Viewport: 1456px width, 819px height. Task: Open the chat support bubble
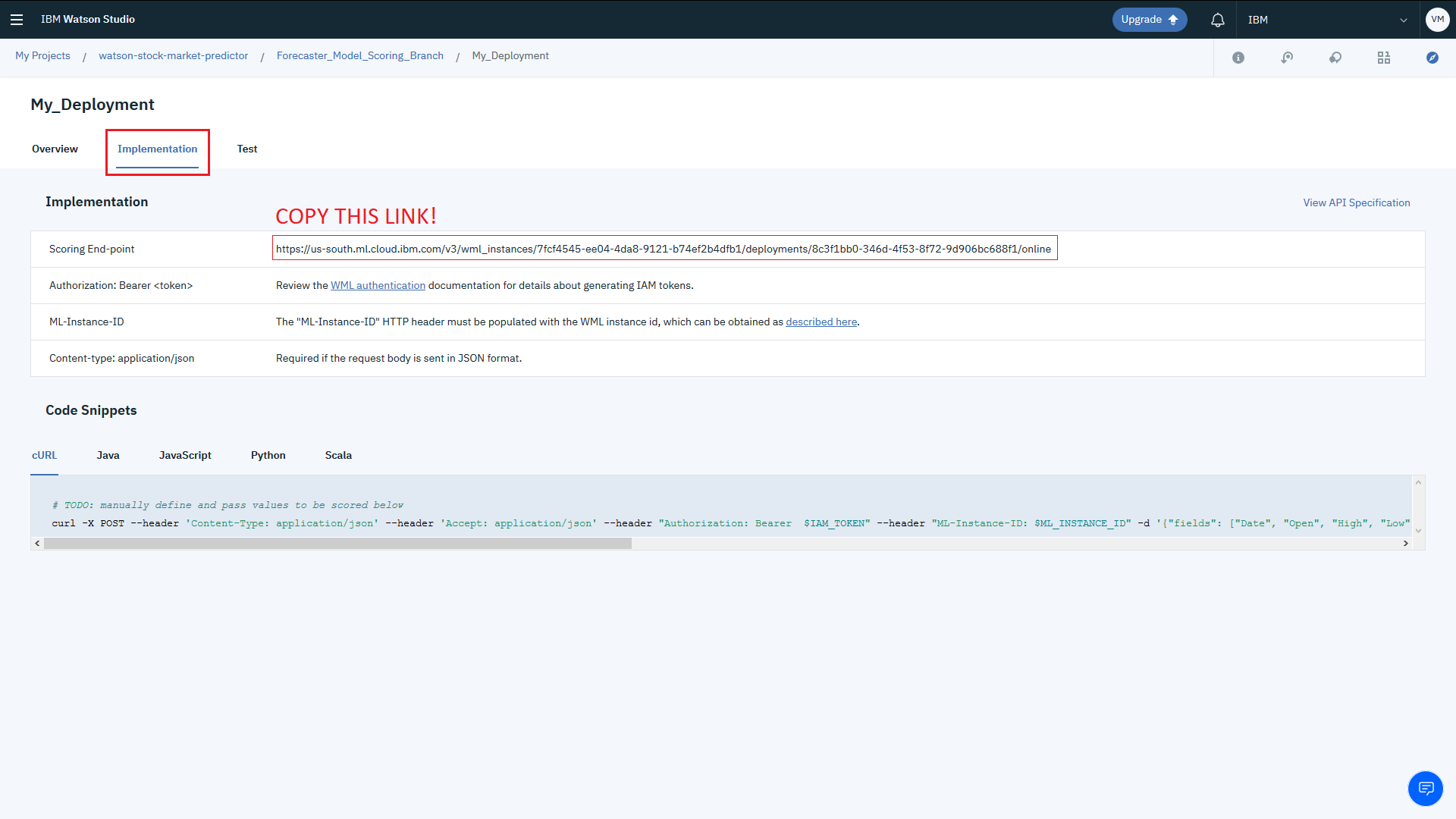pos(1426,789)
